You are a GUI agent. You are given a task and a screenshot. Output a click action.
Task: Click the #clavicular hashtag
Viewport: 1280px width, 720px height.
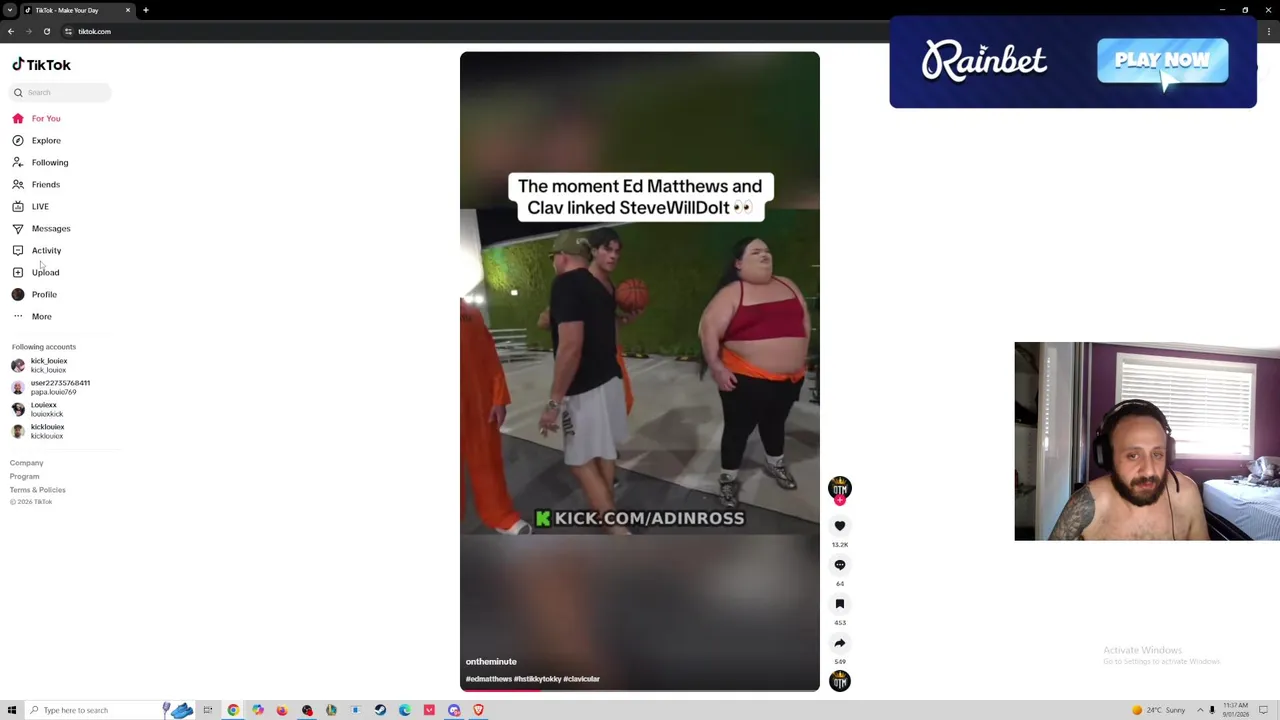click(582, 679)
